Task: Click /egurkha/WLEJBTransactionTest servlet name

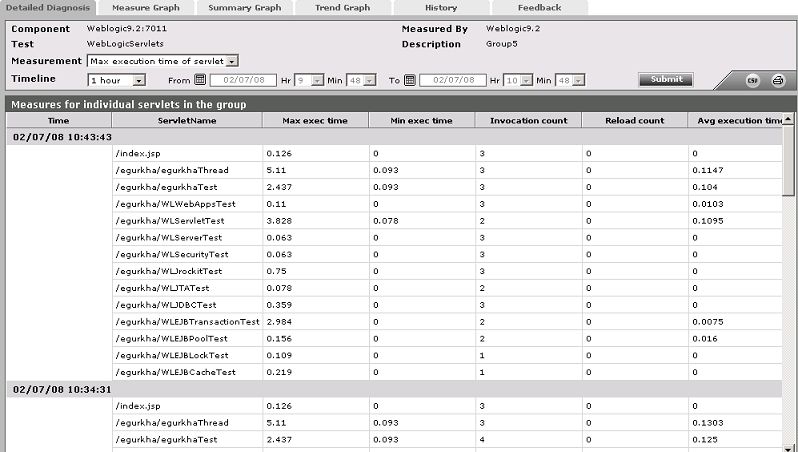Action: [187, 322]
